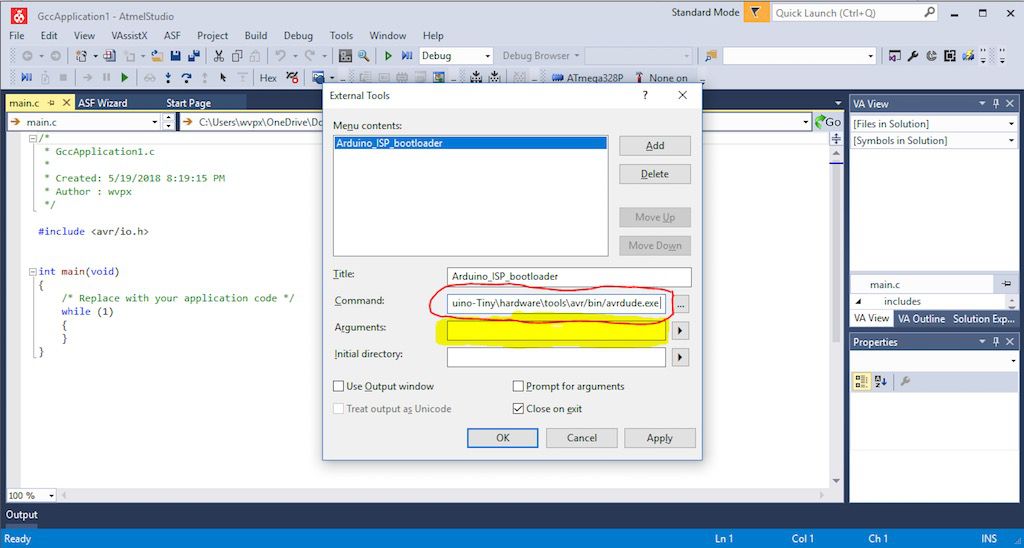The height and width of the screenshot is (548, 1024).
Task: Open Symbols in Solution dropdown
Action: (x=1012, y=140)
